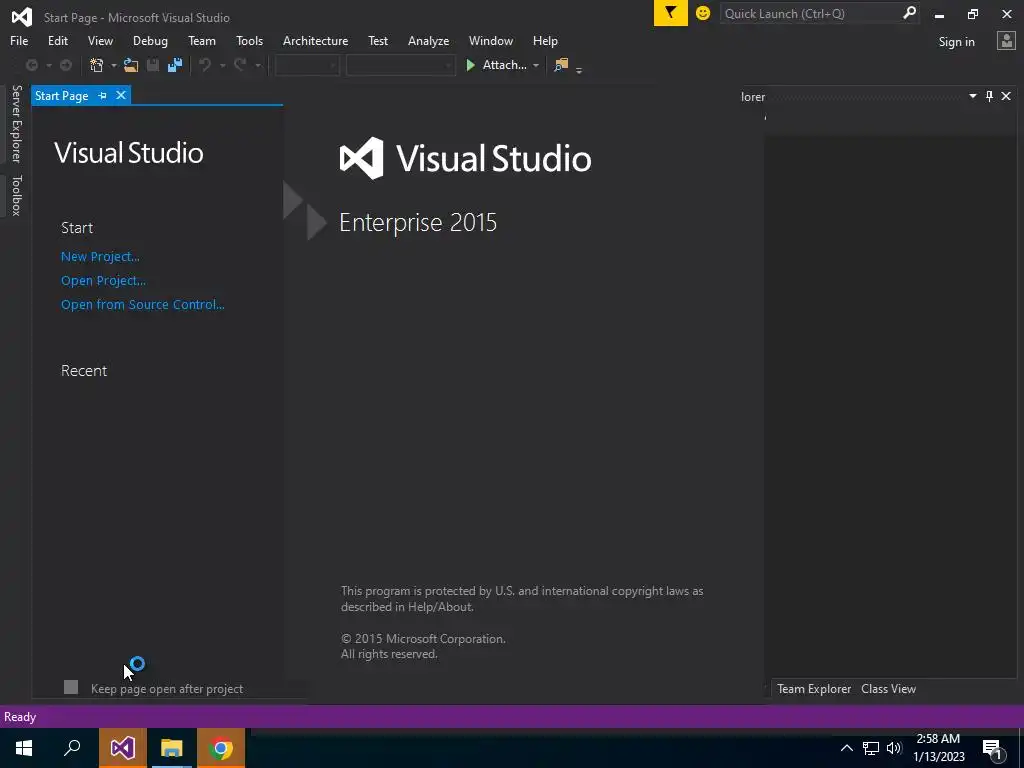
Task: Click the Open Project... link
Action: point(103,281)
